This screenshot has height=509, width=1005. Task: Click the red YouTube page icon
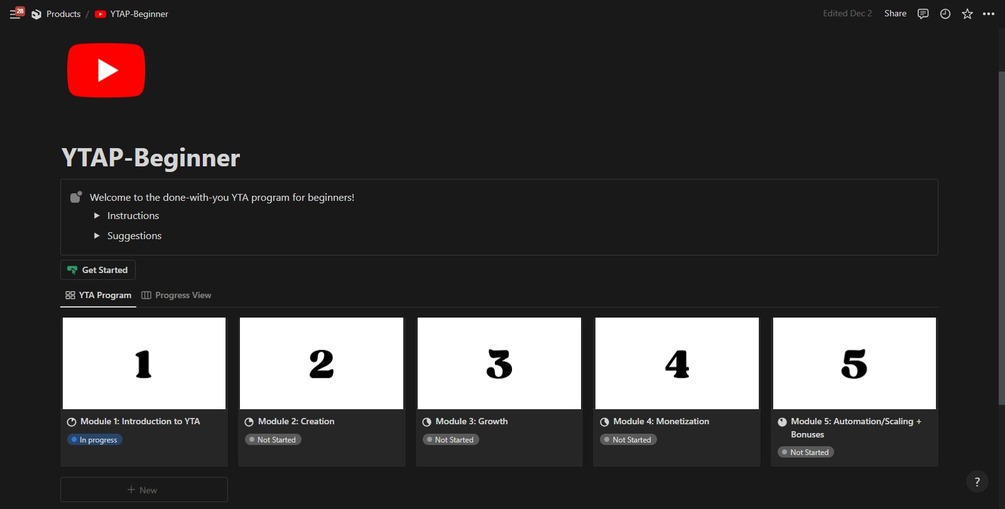106,71
